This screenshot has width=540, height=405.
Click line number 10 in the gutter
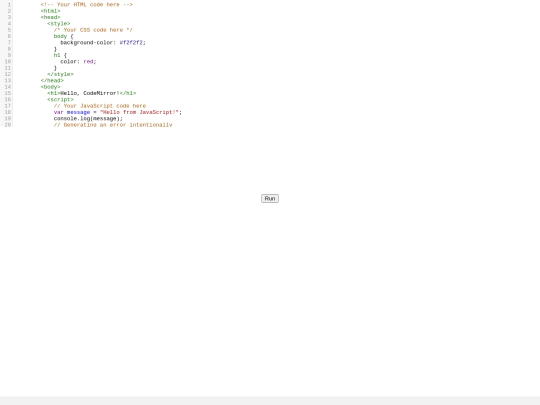8,62
